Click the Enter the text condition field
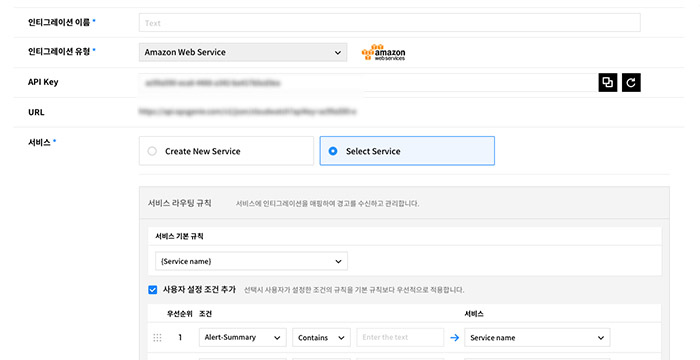Screen dimensions: 700x360 click(x=400, y=338)
